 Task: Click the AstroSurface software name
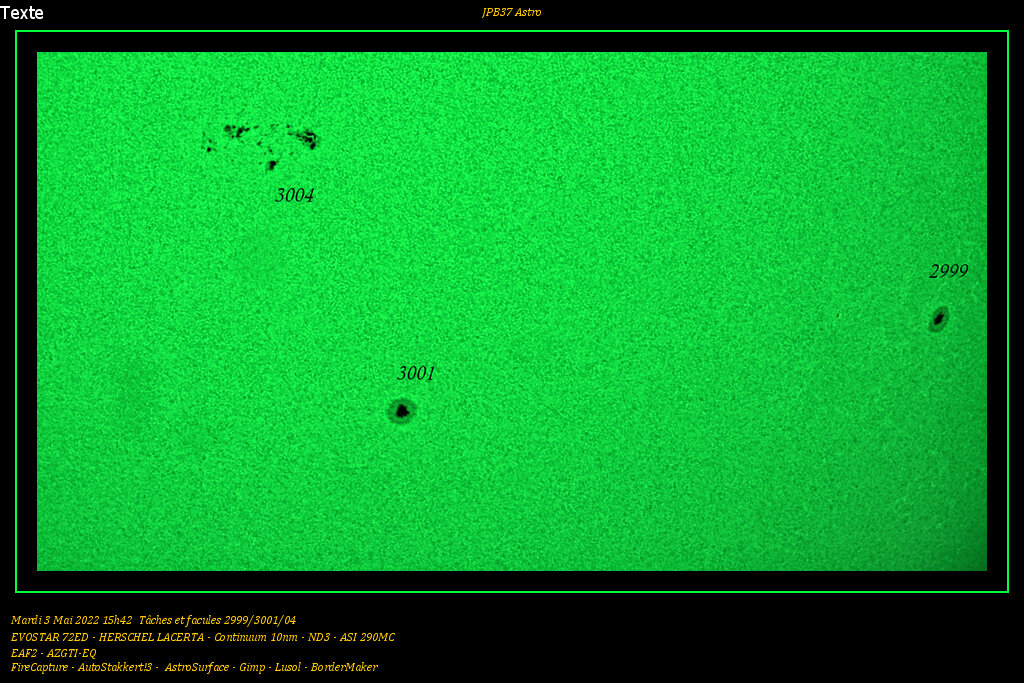pyautogui.click(x=194, y=667)
